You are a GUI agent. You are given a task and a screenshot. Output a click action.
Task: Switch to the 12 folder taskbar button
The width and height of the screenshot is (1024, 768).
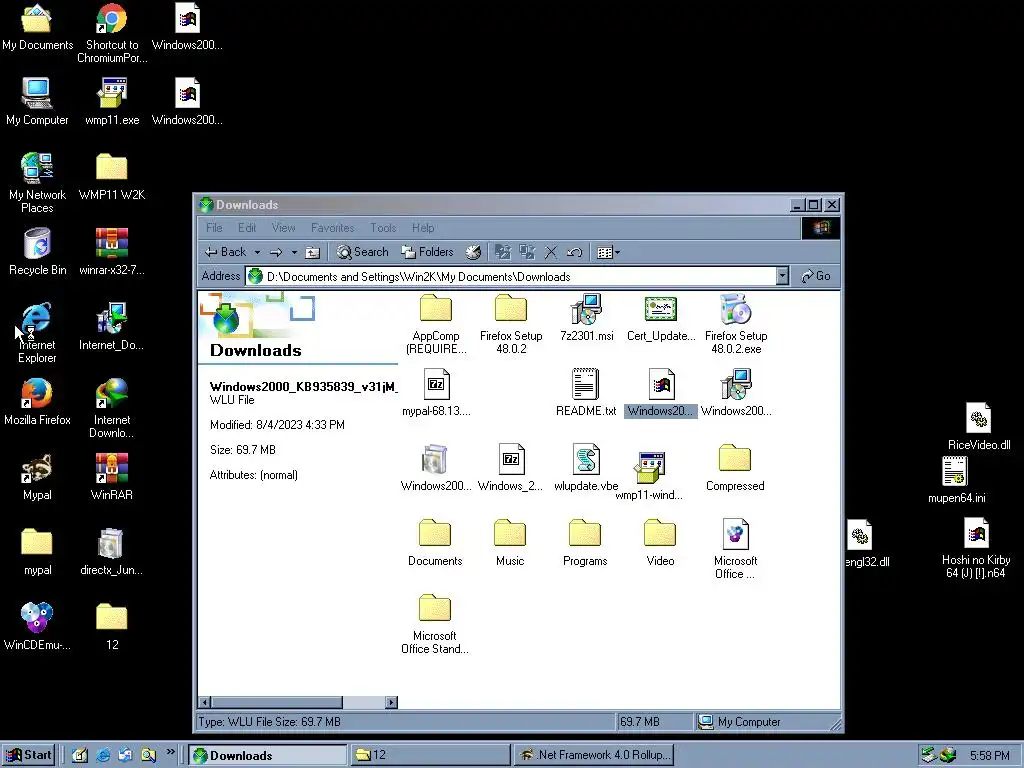click(430, 755)
